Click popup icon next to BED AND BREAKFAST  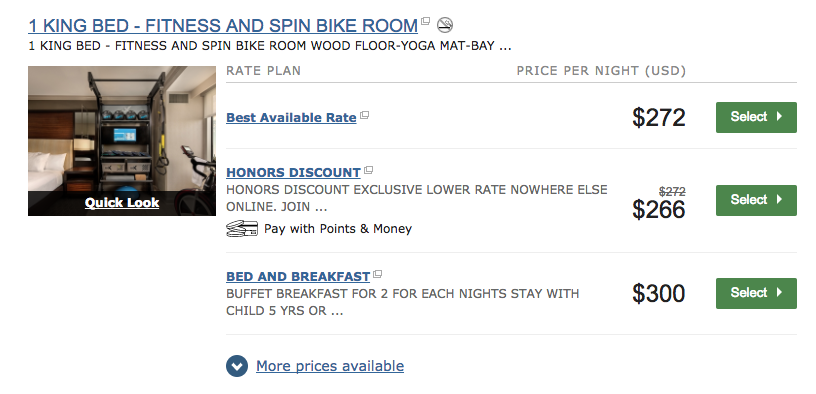(378, 274)
